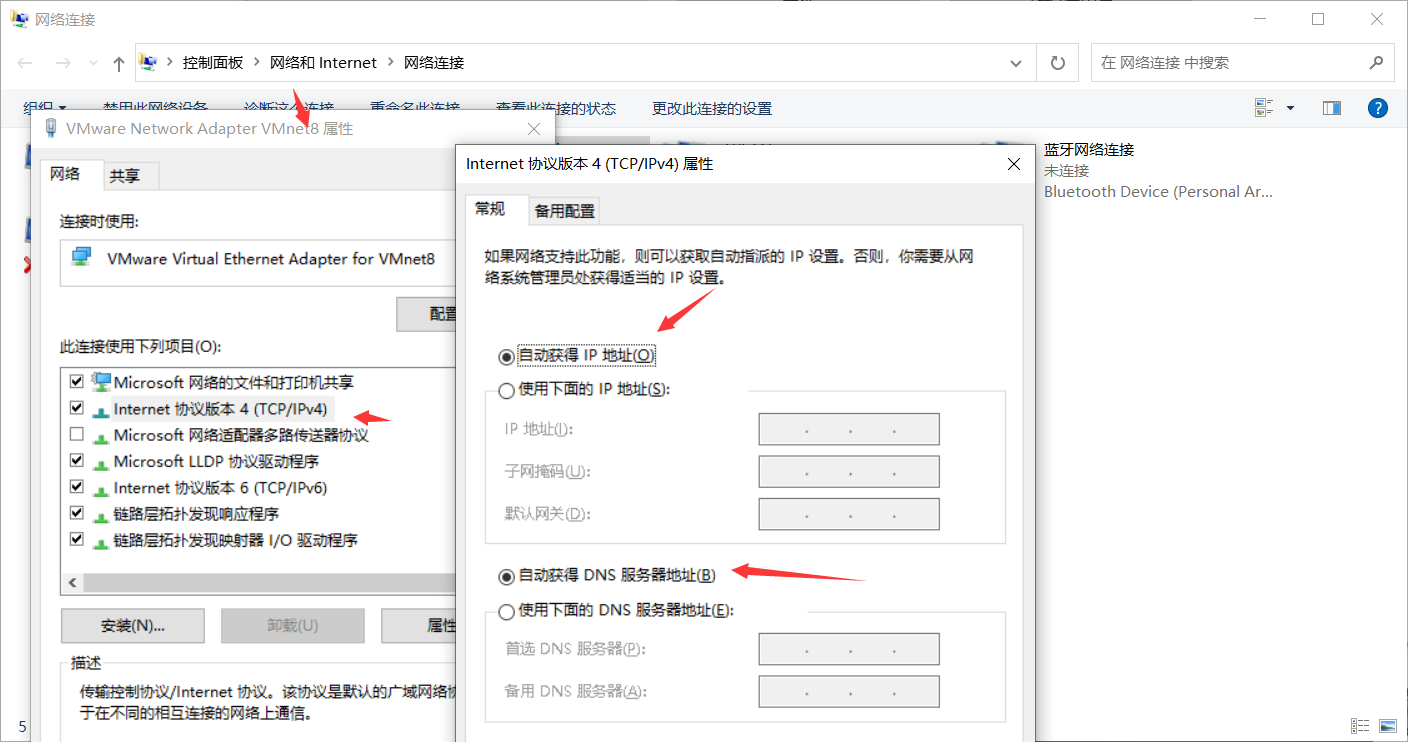Click the left arrow of horizontal scrollbar
The height and width of the screenshot is (742, 1408).
point(71,582)
